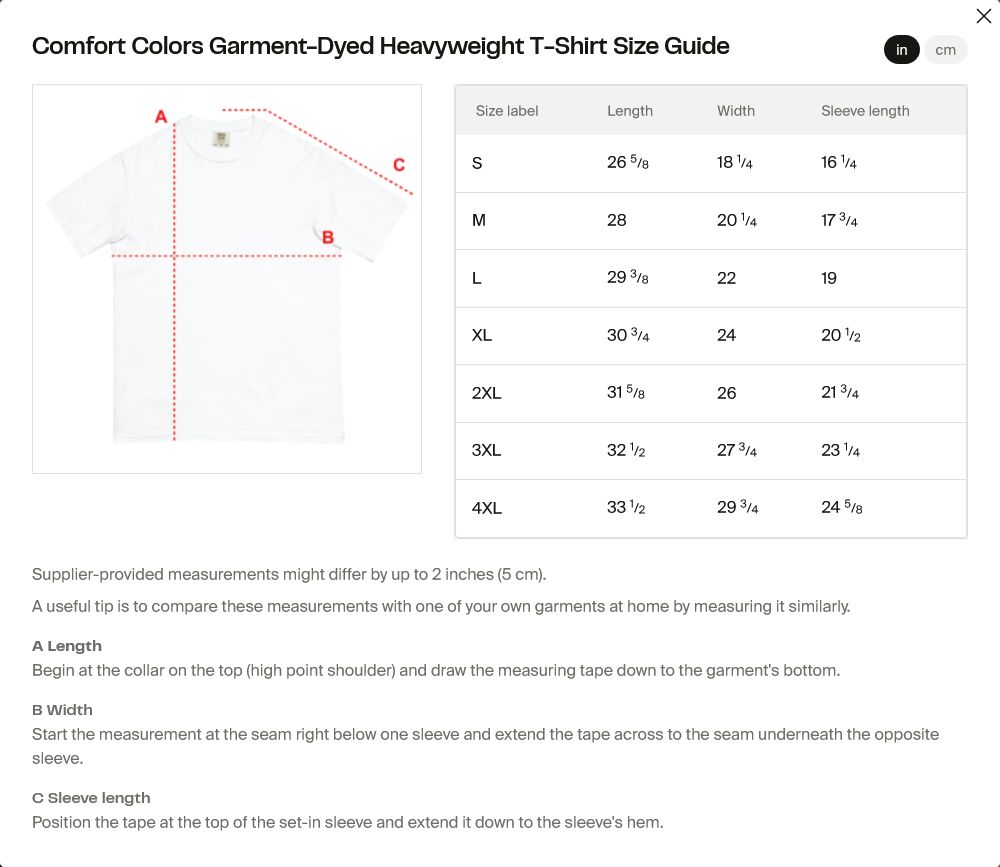The image size is (1000, 867).
Task: Click the B Width description heading
Action: pos(62,710)
